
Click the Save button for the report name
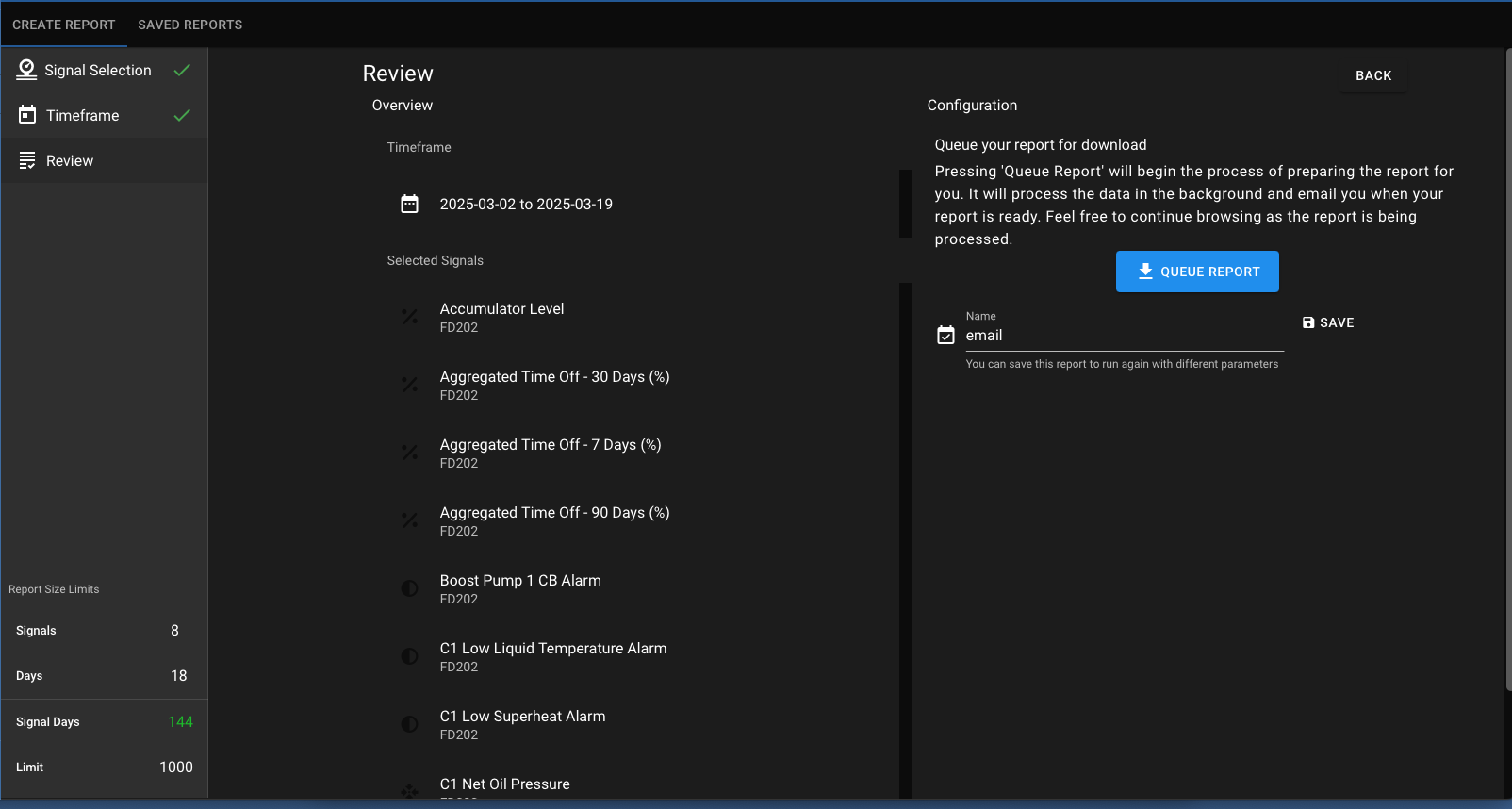point(1327,322)
